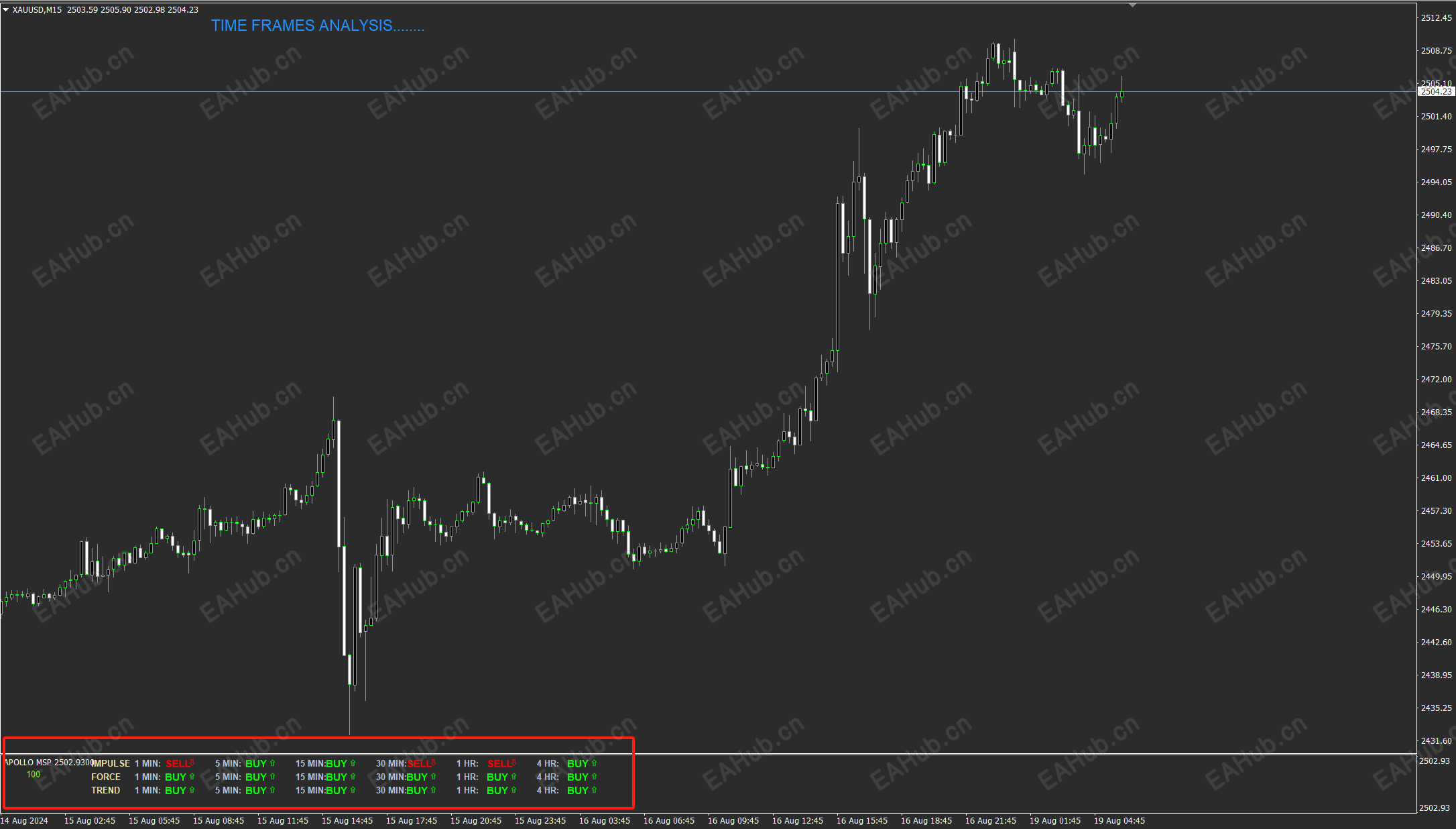Click the red down arrow beside IMPULSE 1 MIN SELL
Image resolution: width=1456 pixels, height=829 pixels.
click(x=192, y=763)
